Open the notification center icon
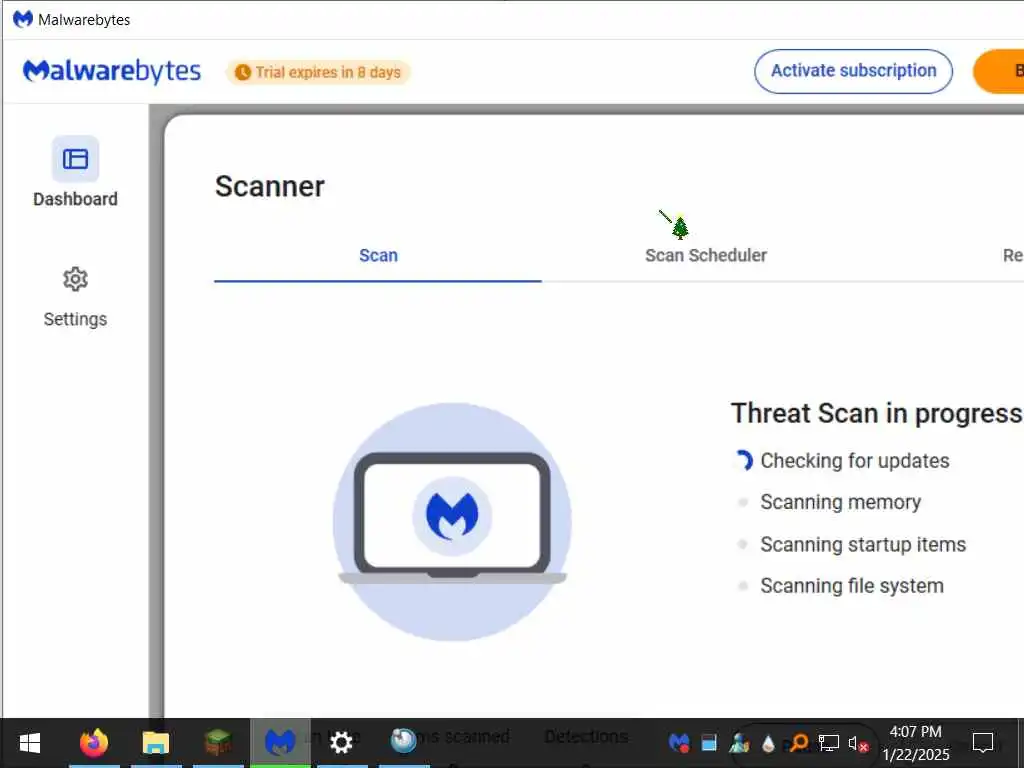Screen dimensions: 1024x768 pos(983,743)
